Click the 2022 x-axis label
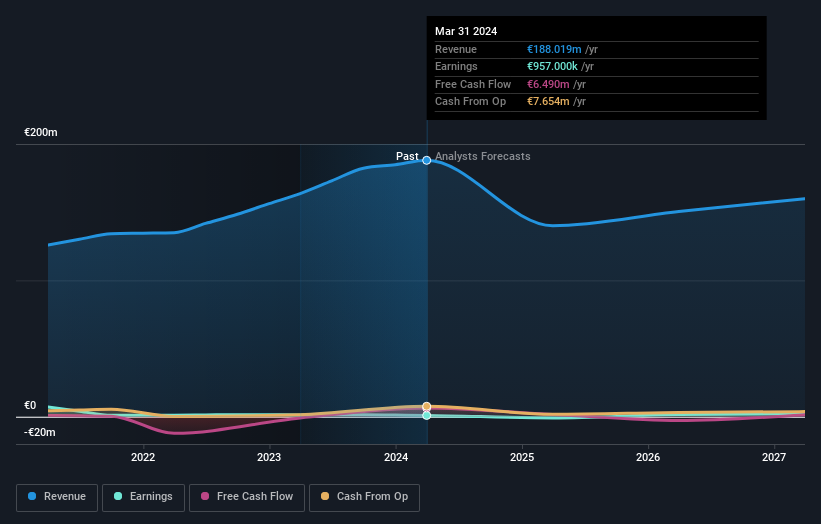 tap(143, 457)
